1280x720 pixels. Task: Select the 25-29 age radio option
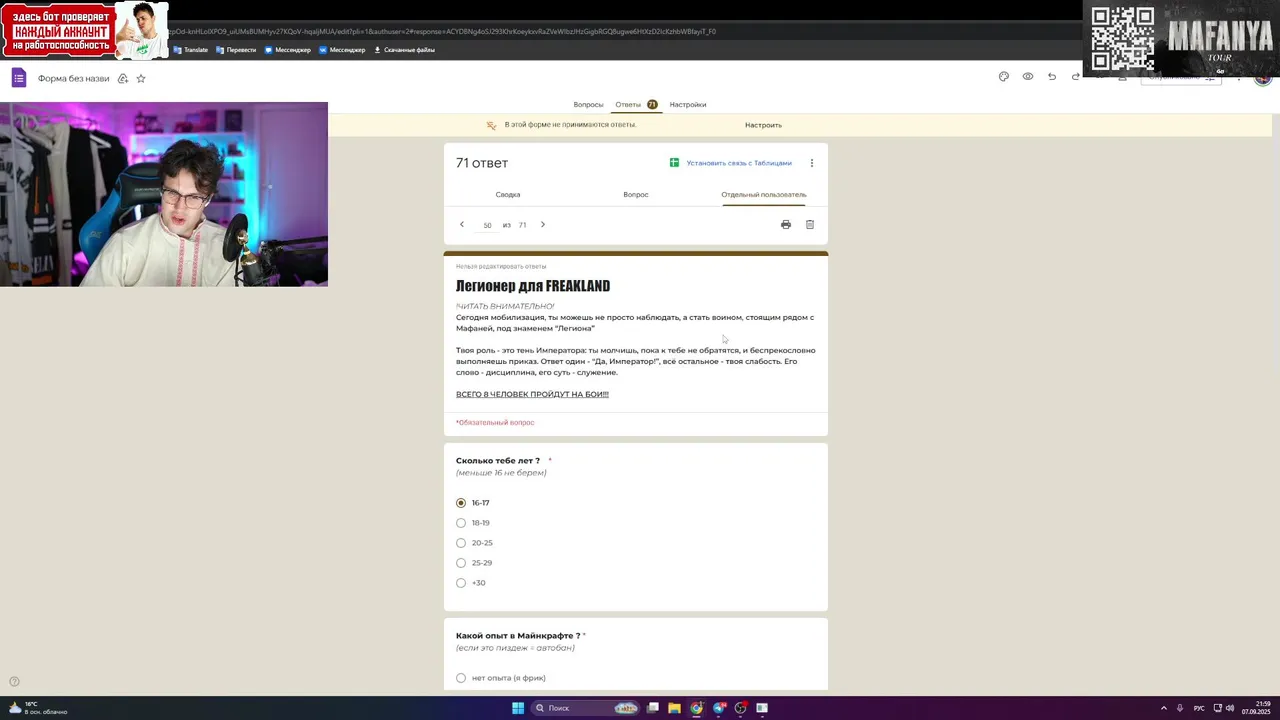[x=461, y=563]
